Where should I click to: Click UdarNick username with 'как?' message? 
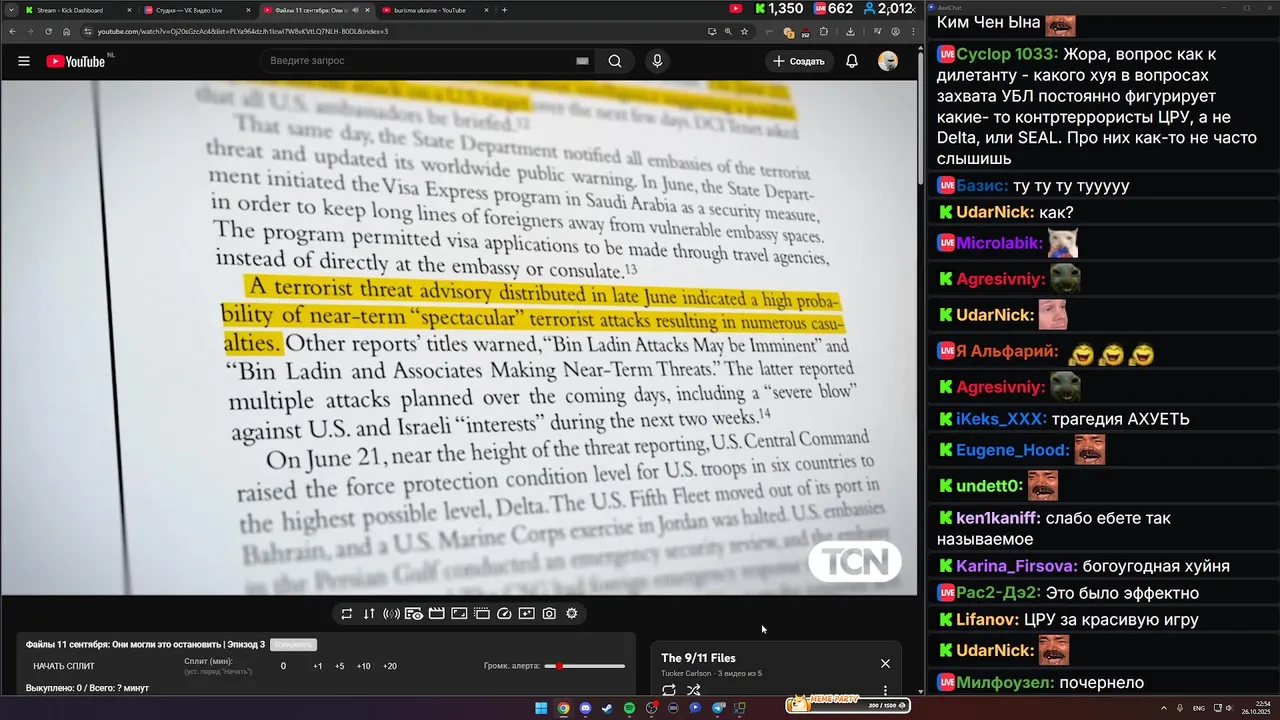tap(995, 213)
